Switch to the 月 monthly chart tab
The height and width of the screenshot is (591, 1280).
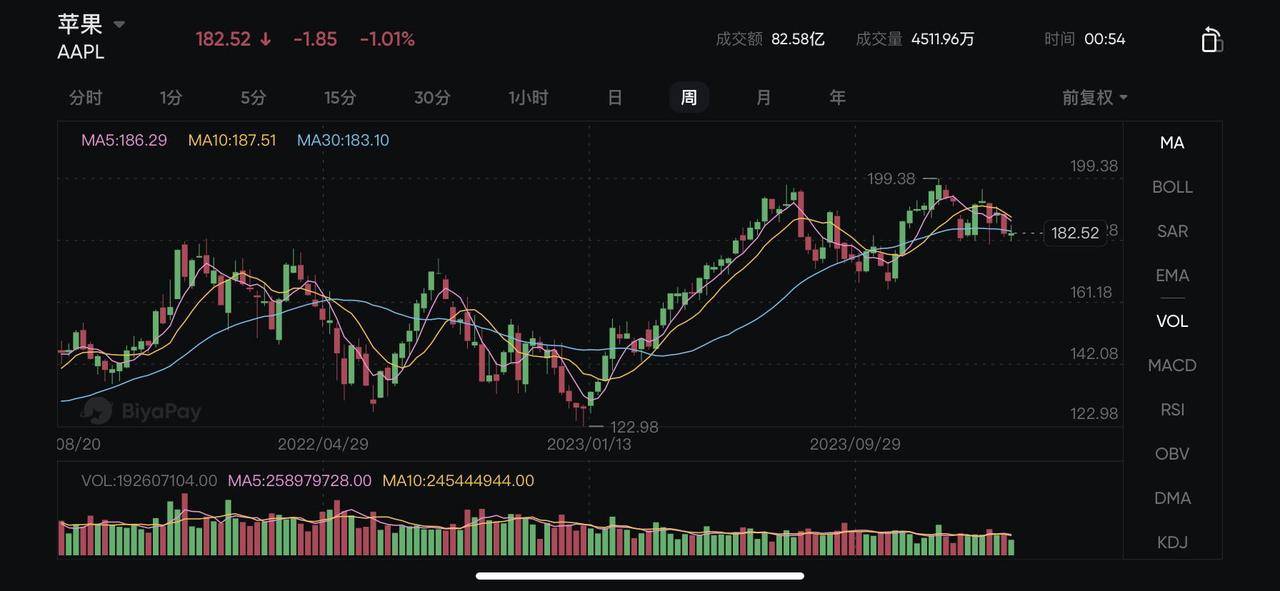[764, 97]
